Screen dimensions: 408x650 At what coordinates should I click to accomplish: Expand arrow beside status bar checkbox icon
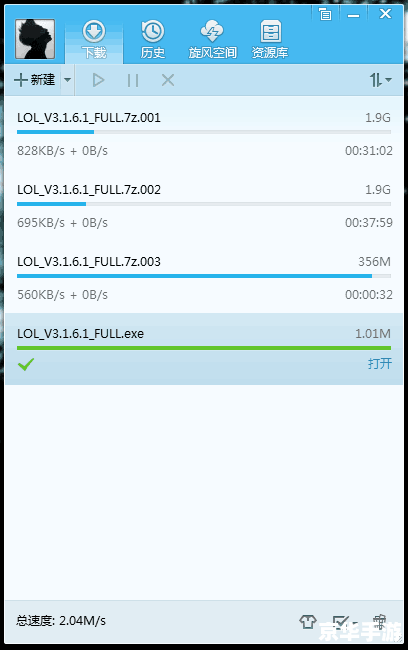click(x=355, y=622)
